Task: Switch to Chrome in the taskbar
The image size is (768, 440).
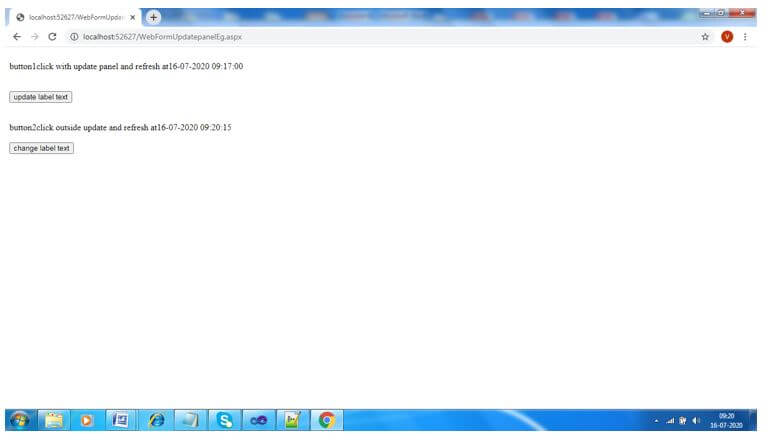Action: pyautogui.click(x=327, y=420)
